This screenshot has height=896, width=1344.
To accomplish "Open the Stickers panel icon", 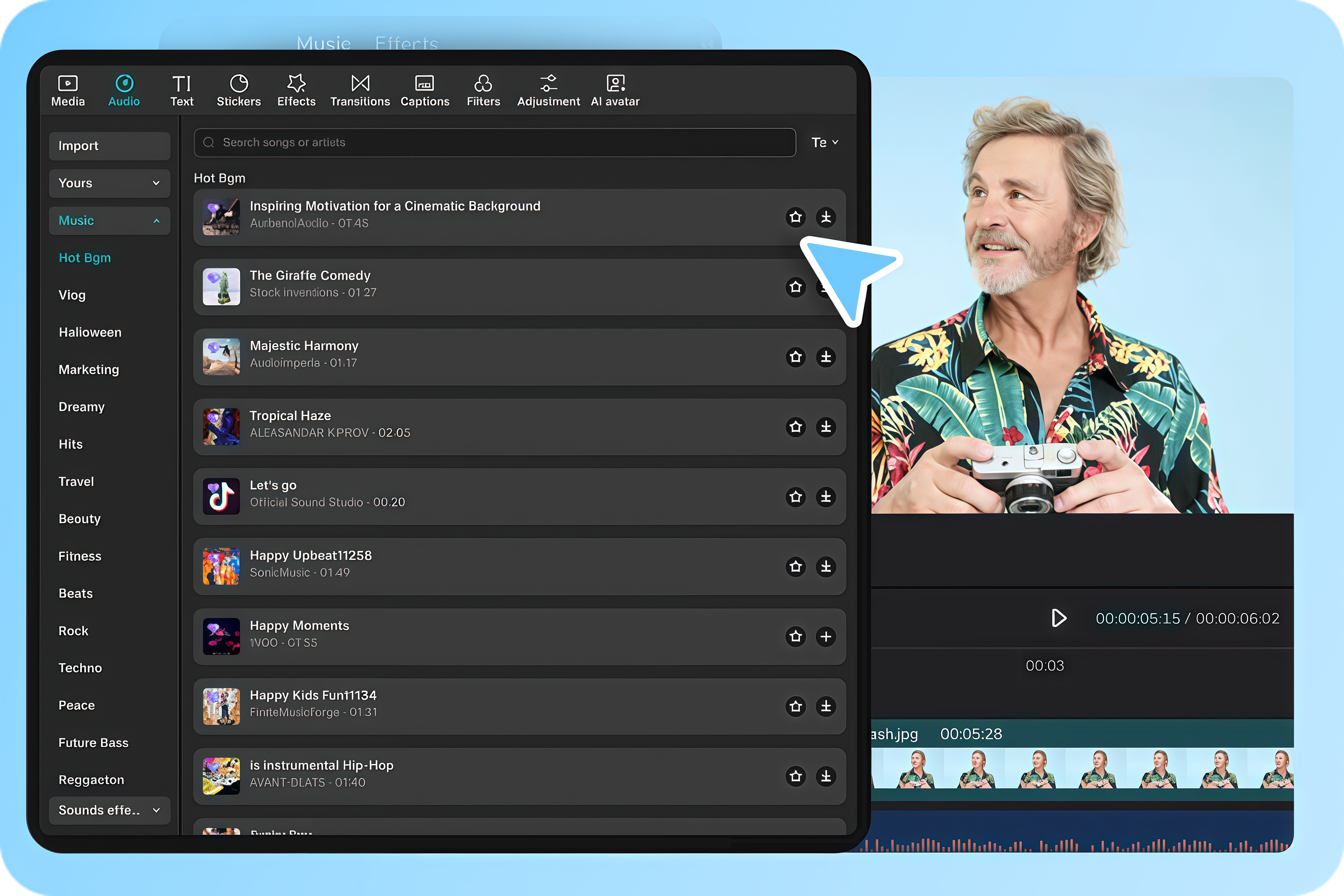I will pos(238,84).
